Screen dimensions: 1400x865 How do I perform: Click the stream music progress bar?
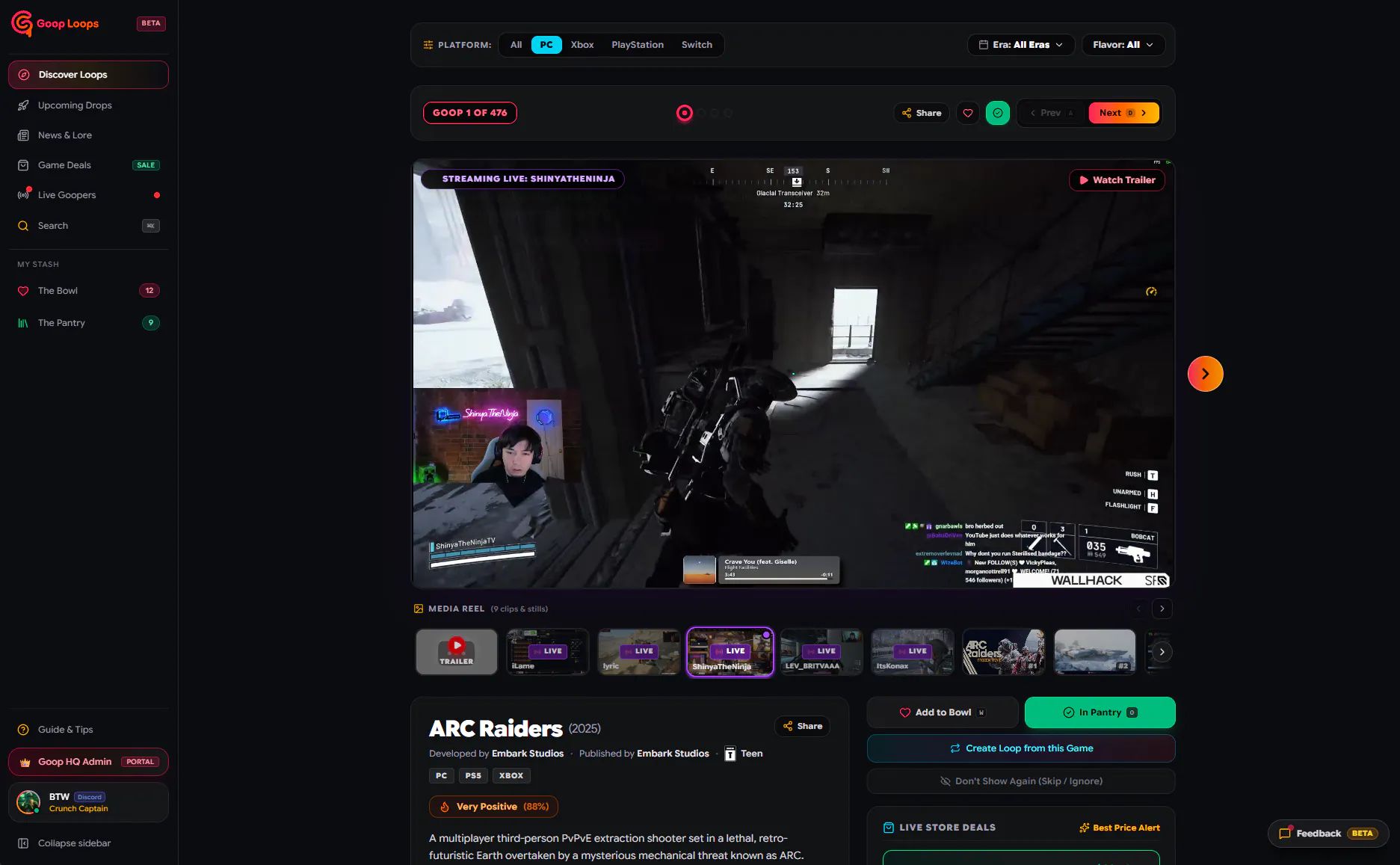coord(778,578)
